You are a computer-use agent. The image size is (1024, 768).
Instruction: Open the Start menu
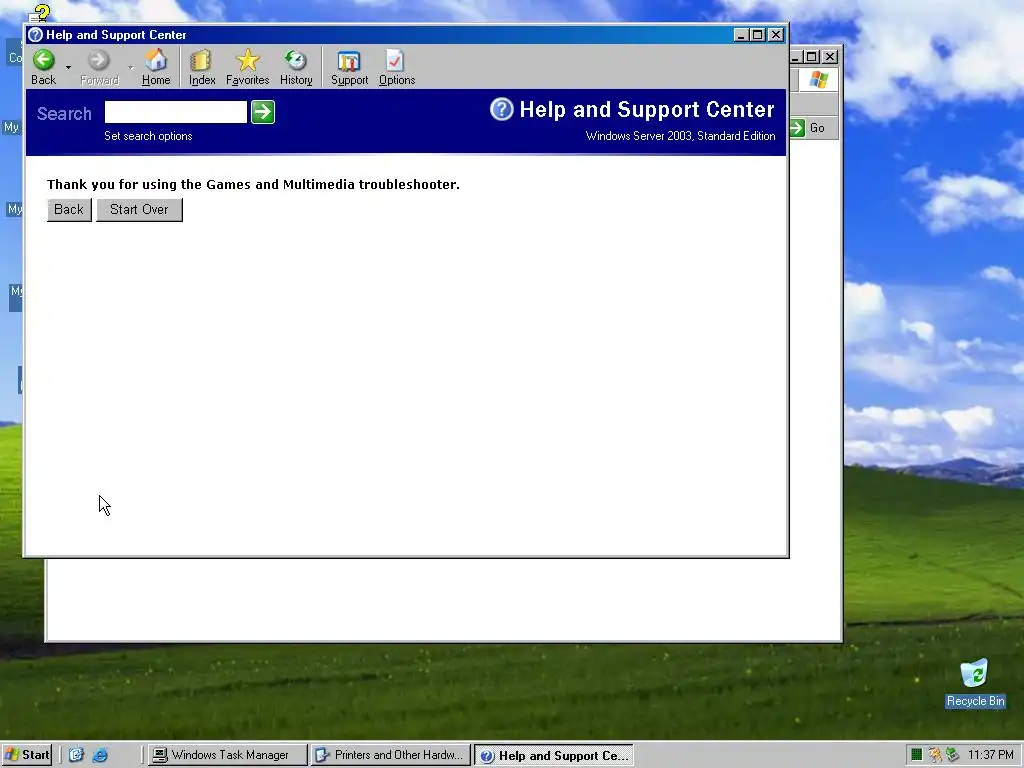[27, 755]
